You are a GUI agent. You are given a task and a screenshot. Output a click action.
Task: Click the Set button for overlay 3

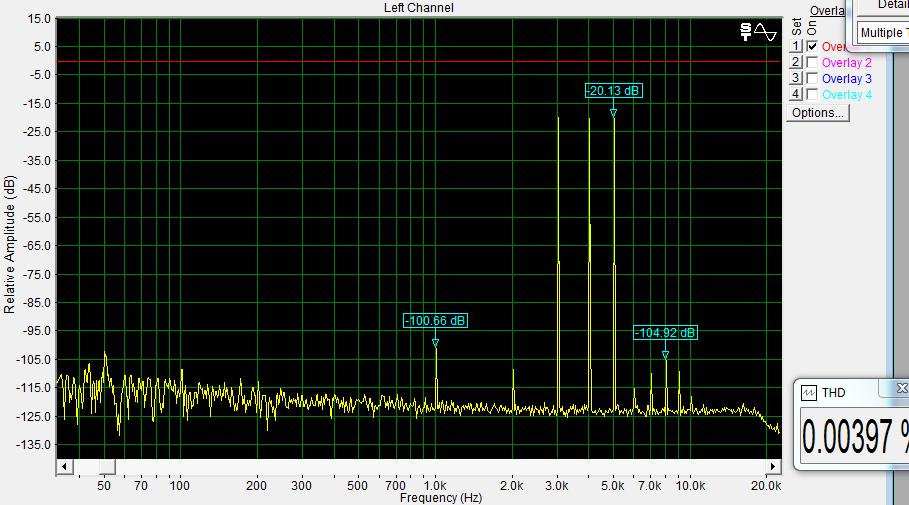point(796,78)
